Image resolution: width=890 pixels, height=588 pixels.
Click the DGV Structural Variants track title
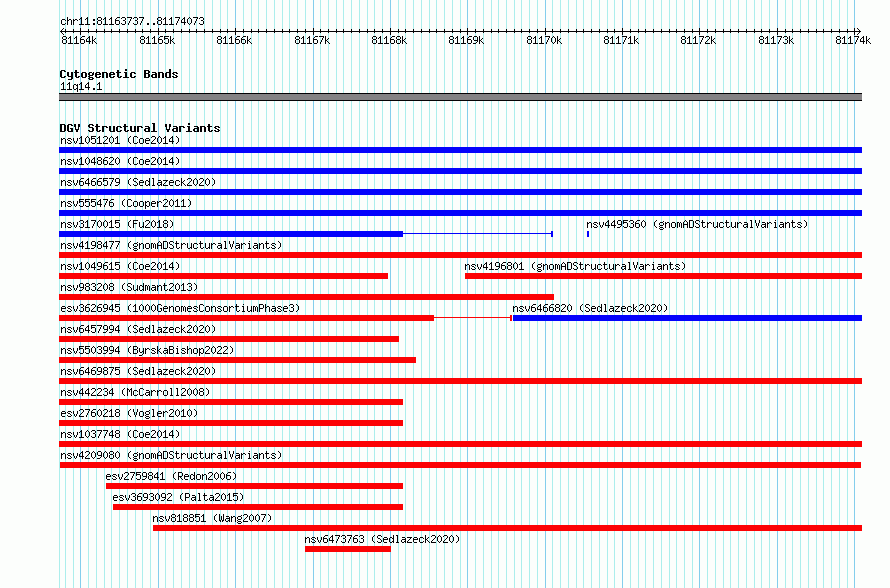tap(140, 128)
